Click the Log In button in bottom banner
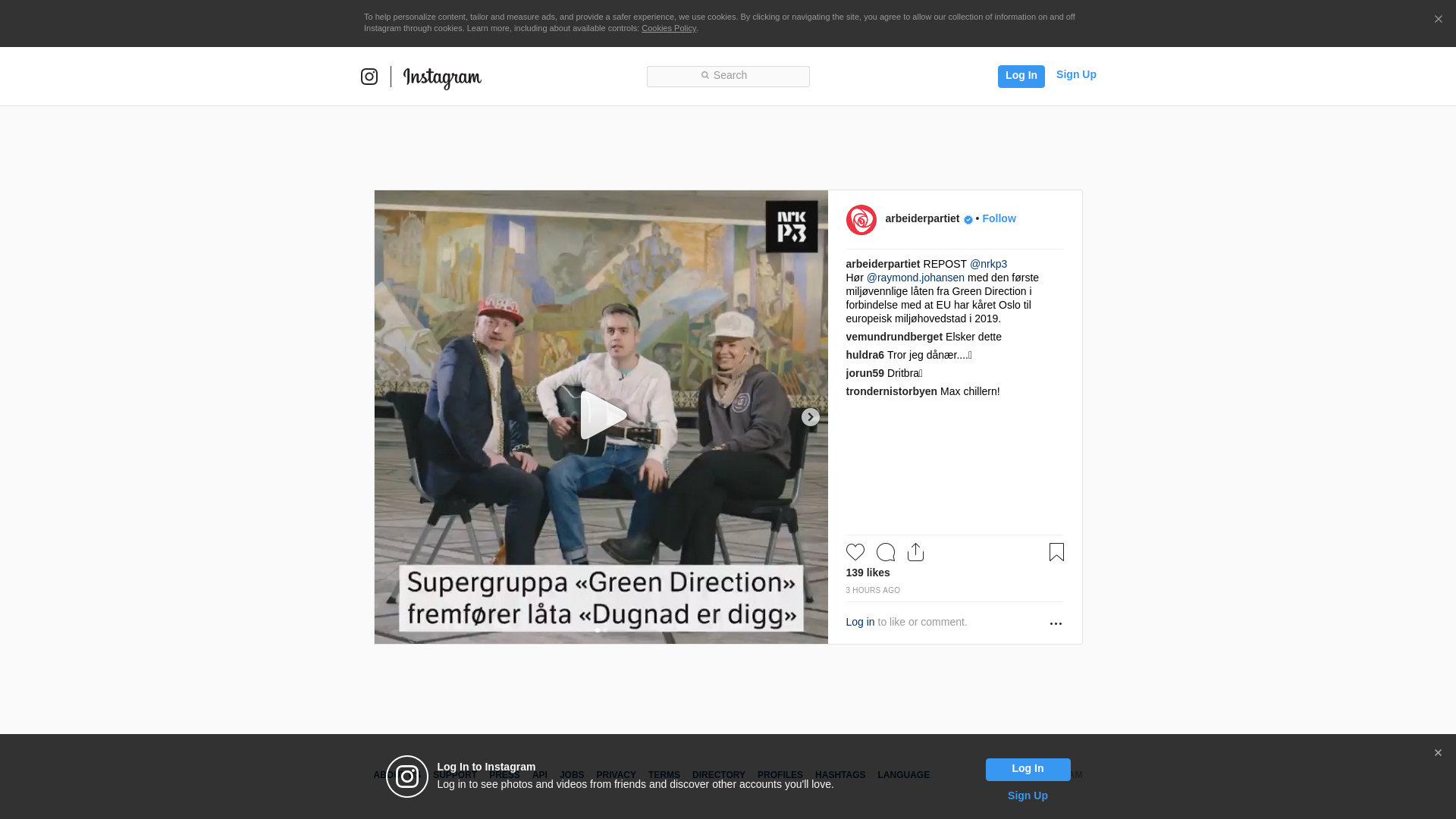 tap(1028, 769)
